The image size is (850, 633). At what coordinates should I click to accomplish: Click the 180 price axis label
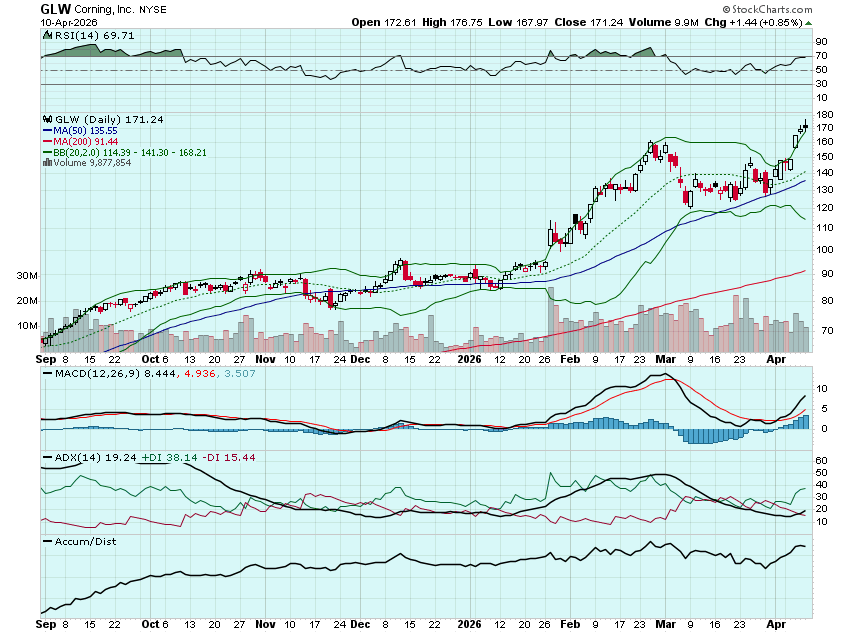(825, 115)
